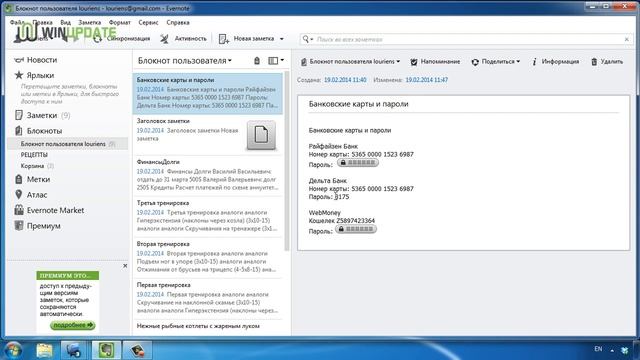Screen dimensions: 640x360
Task: Click Удалить to delete note
Action: point(607,62)
